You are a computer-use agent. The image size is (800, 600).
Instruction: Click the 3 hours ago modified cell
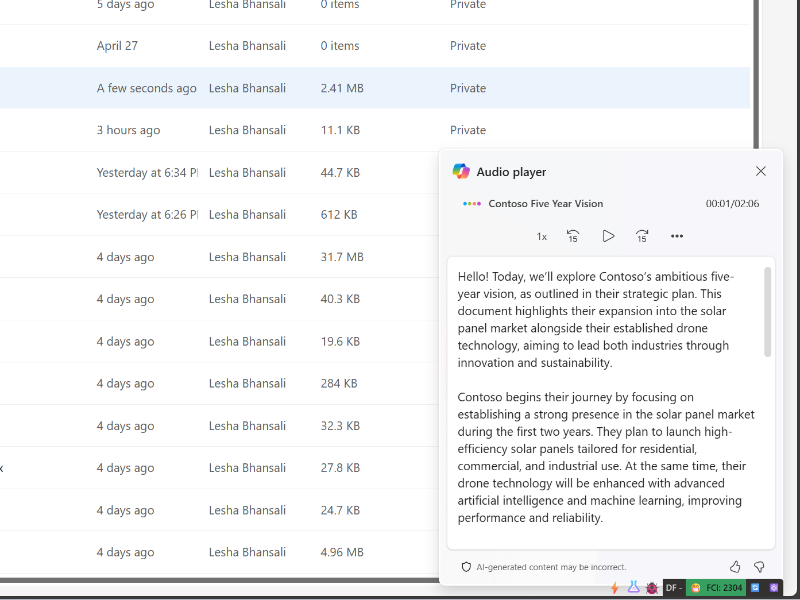pyautogui.click(x=128, y=130)
